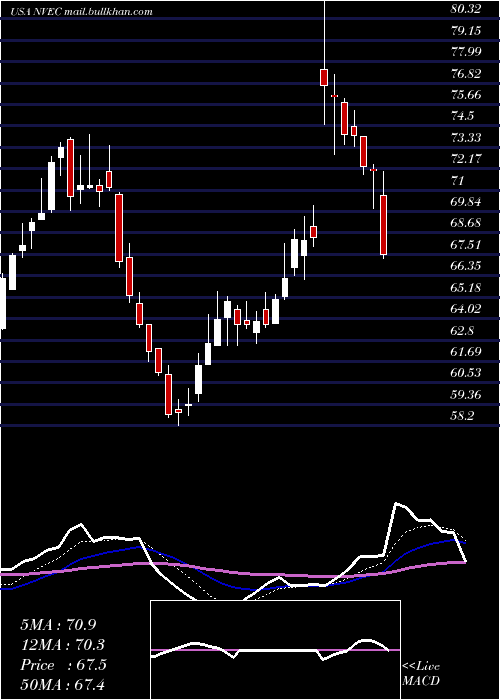Click the 76.82 price axis label
Screen dimensions: 500x700
pyautogui.click(x=466, y=74)
